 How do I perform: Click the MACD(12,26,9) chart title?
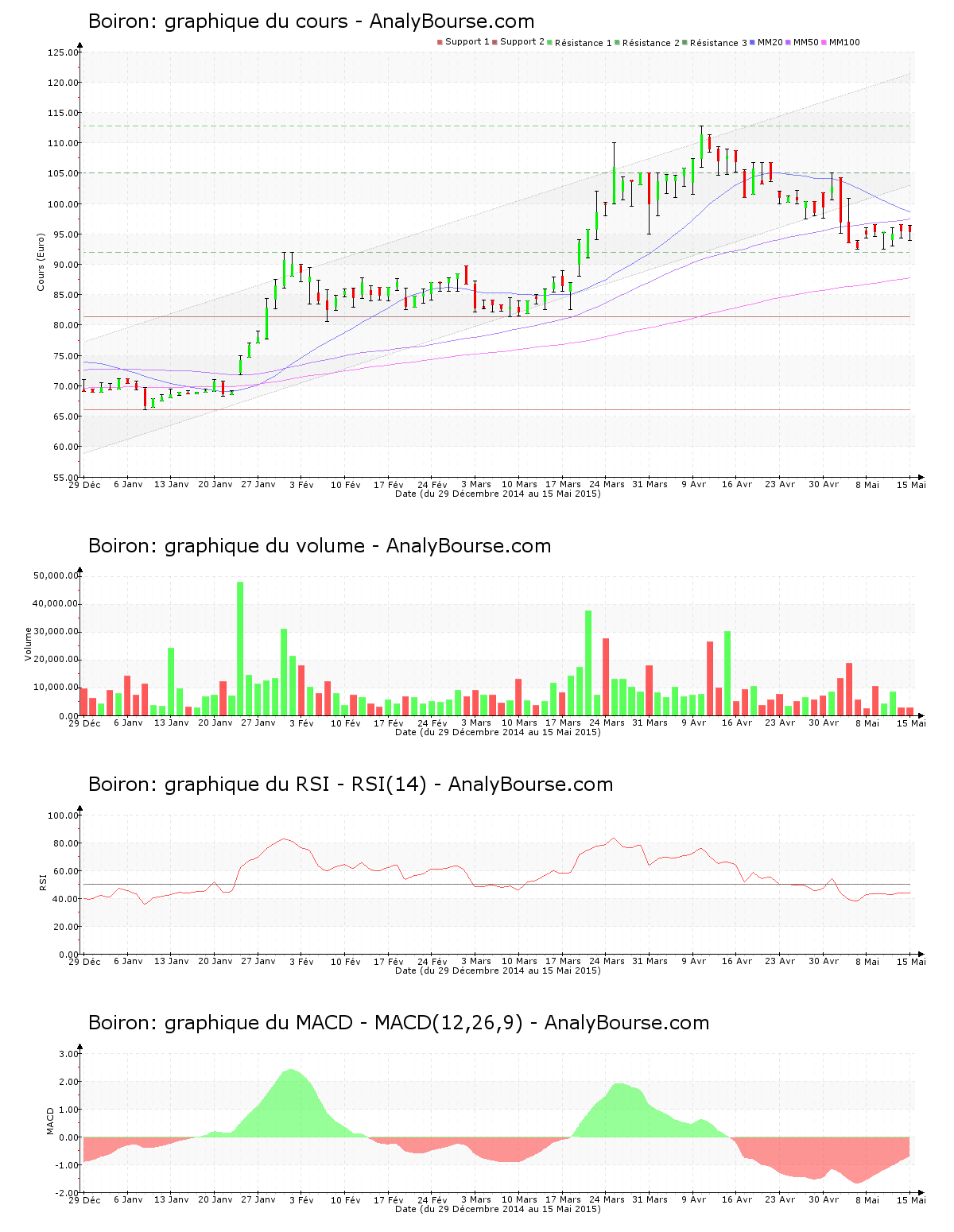pyautogui.click(x=398, y=1023)
